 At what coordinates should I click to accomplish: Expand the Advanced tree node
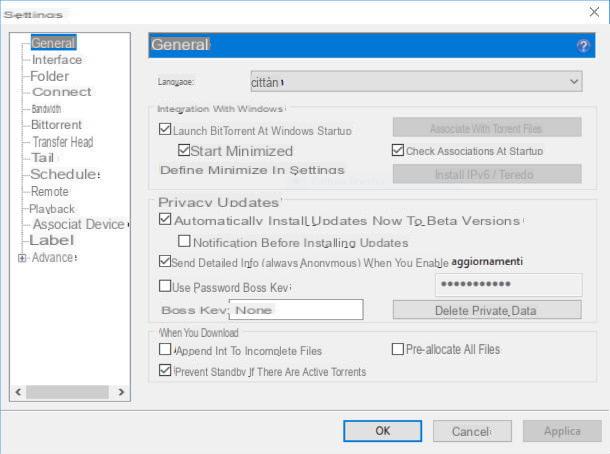(22, 258)
